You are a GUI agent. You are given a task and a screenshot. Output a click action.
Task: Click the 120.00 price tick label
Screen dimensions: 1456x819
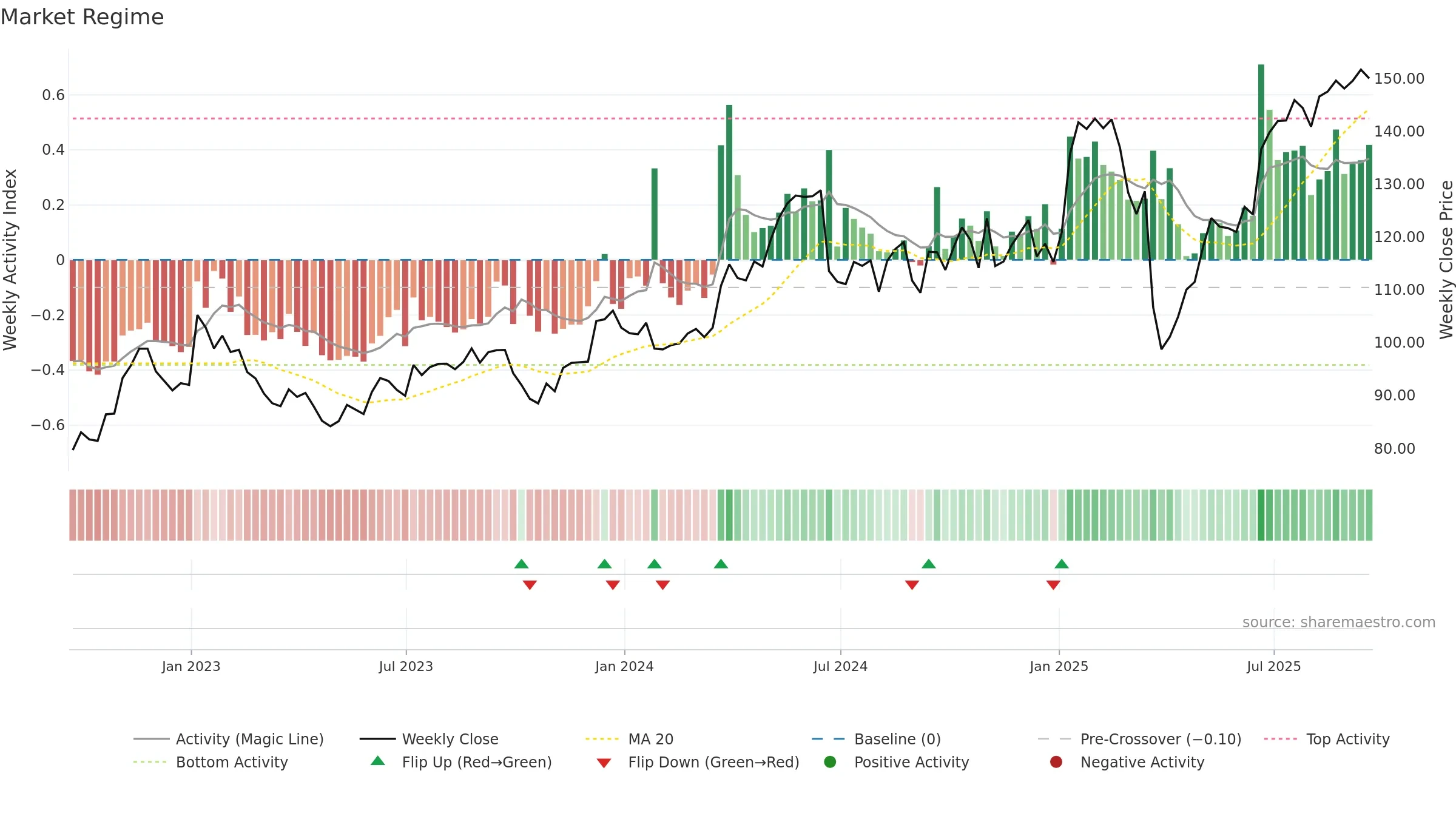(x=1399, y=237)
